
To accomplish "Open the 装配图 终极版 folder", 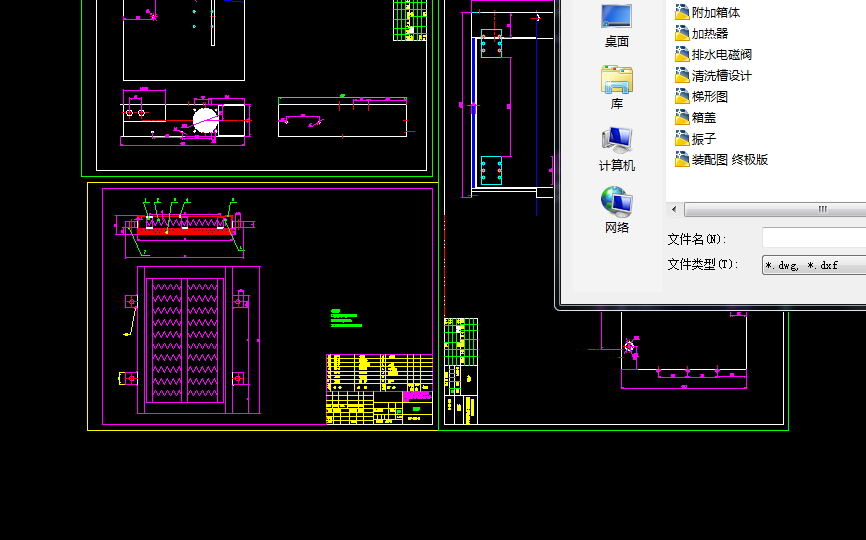I will pos(721,160).
